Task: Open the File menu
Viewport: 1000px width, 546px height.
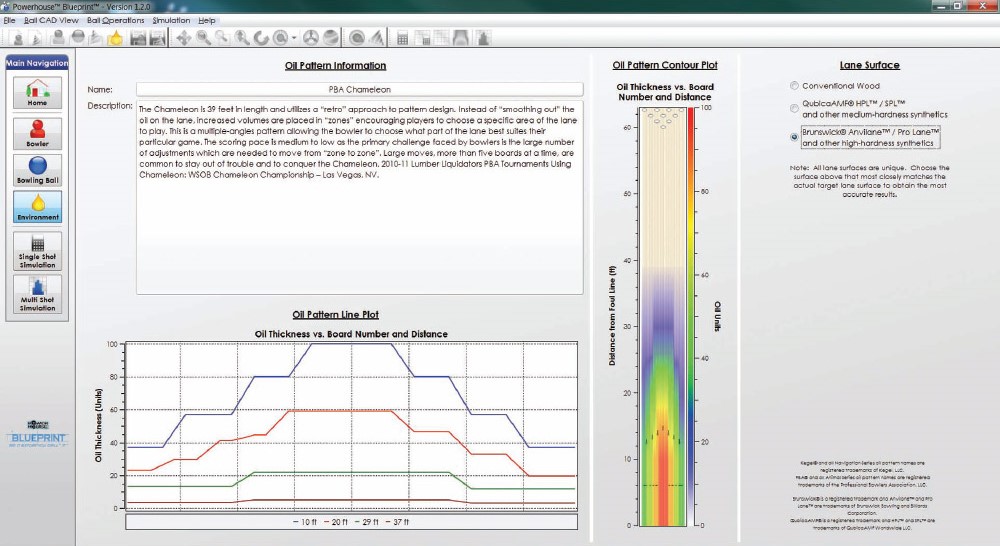Action: pyautogui.click(x=9, y=20)
